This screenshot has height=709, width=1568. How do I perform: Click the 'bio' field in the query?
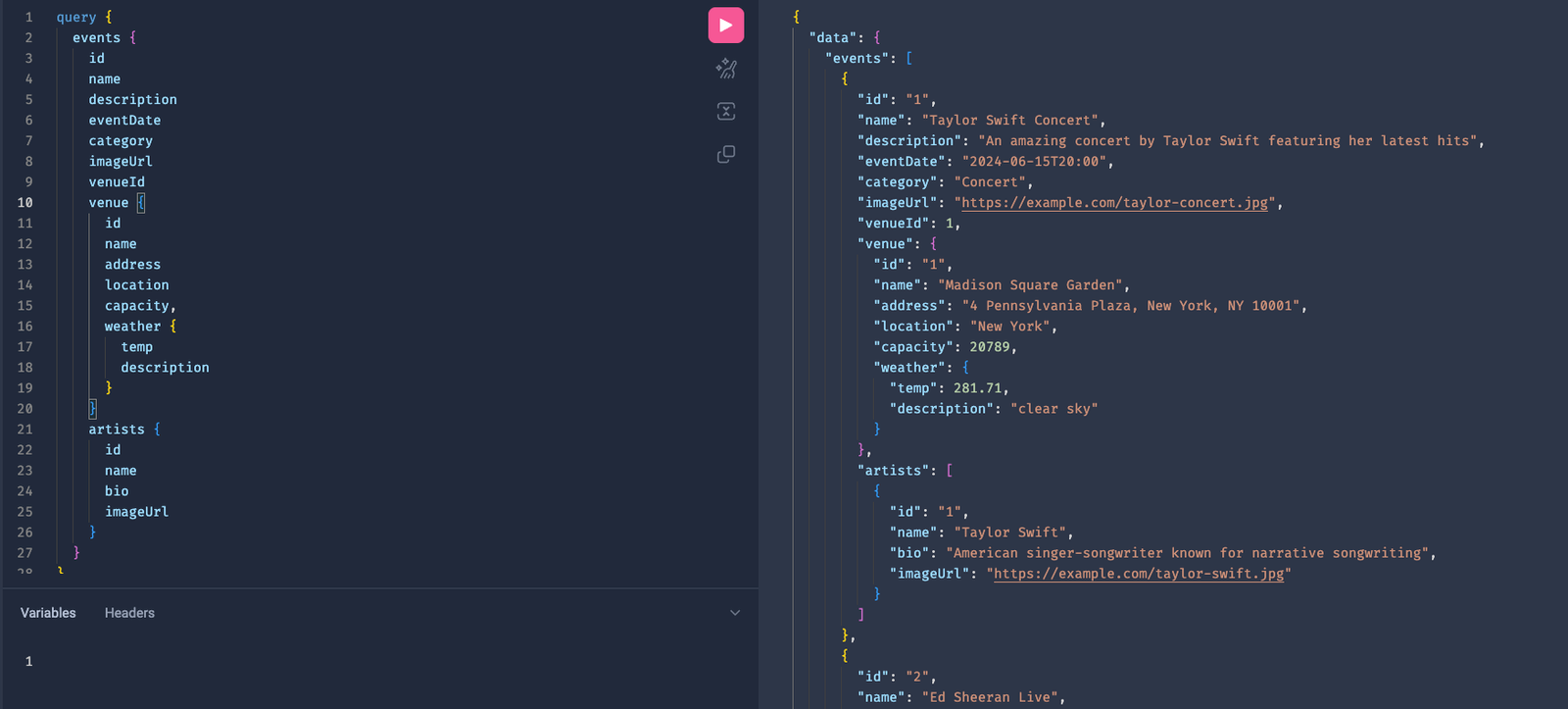(x=117, y=491)
